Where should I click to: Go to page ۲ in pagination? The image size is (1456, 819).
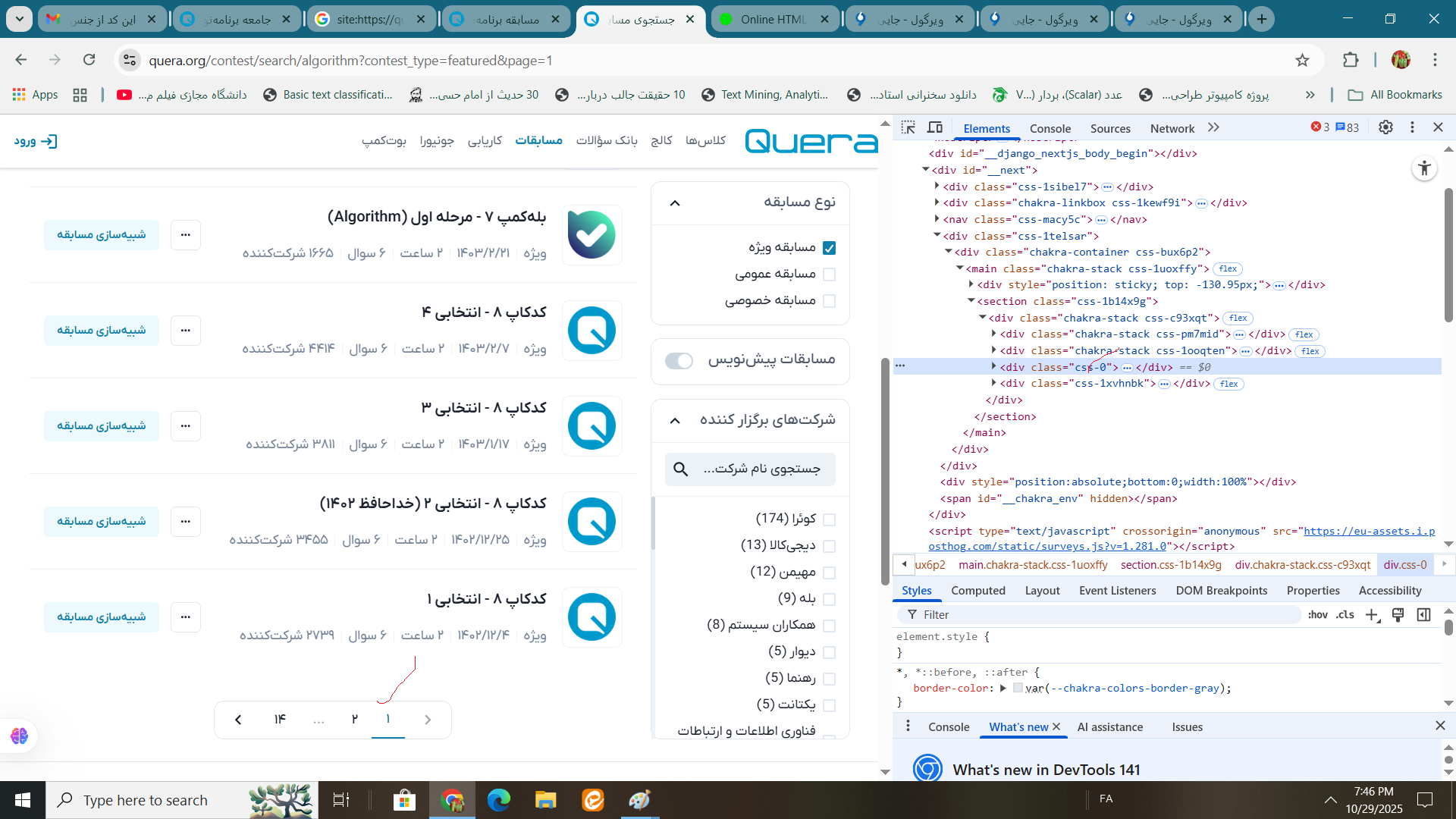click(x=354, y=719)
